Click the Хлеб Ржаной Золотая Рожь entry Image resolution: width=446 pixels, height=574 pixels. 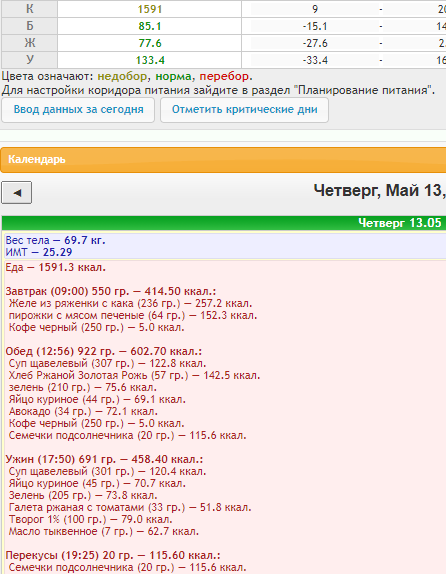tap(134, 376)
